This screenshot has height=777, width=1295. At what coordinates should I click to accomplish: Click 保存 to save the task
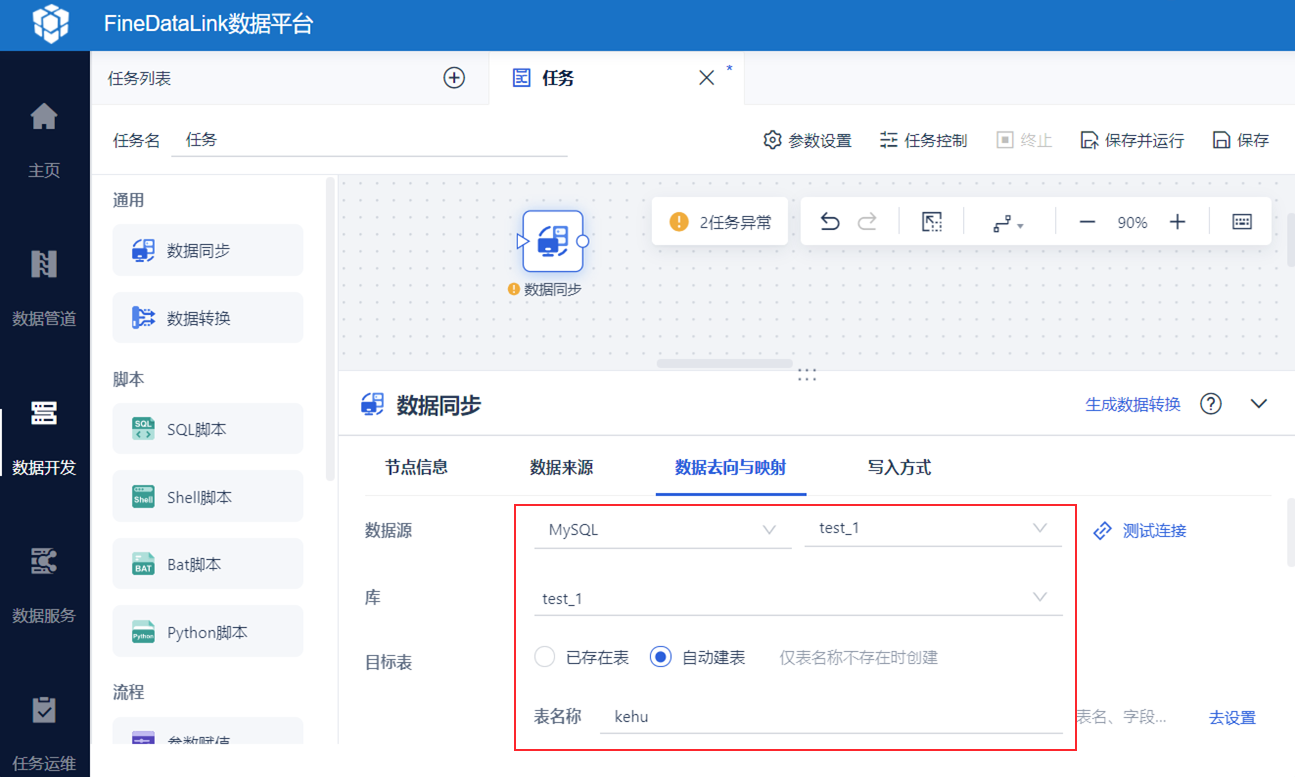(x=1240, y=140)
